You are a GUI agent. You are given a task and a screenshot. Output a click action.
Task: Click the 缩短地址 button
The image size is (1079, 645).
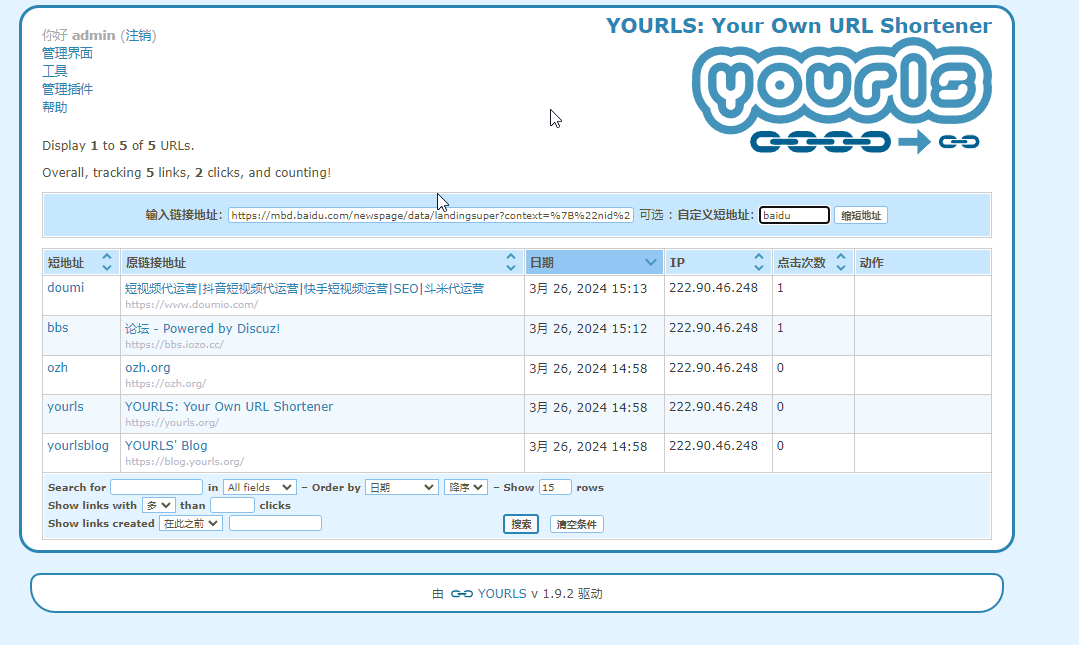(x=861, y=215)
